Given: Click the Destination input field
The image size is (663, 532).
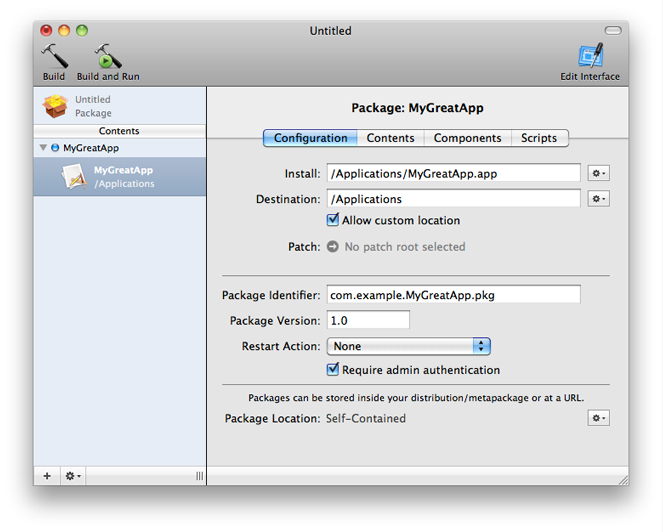Looking at the screenshot, I should pyautogui.click(x=453, y=199).
